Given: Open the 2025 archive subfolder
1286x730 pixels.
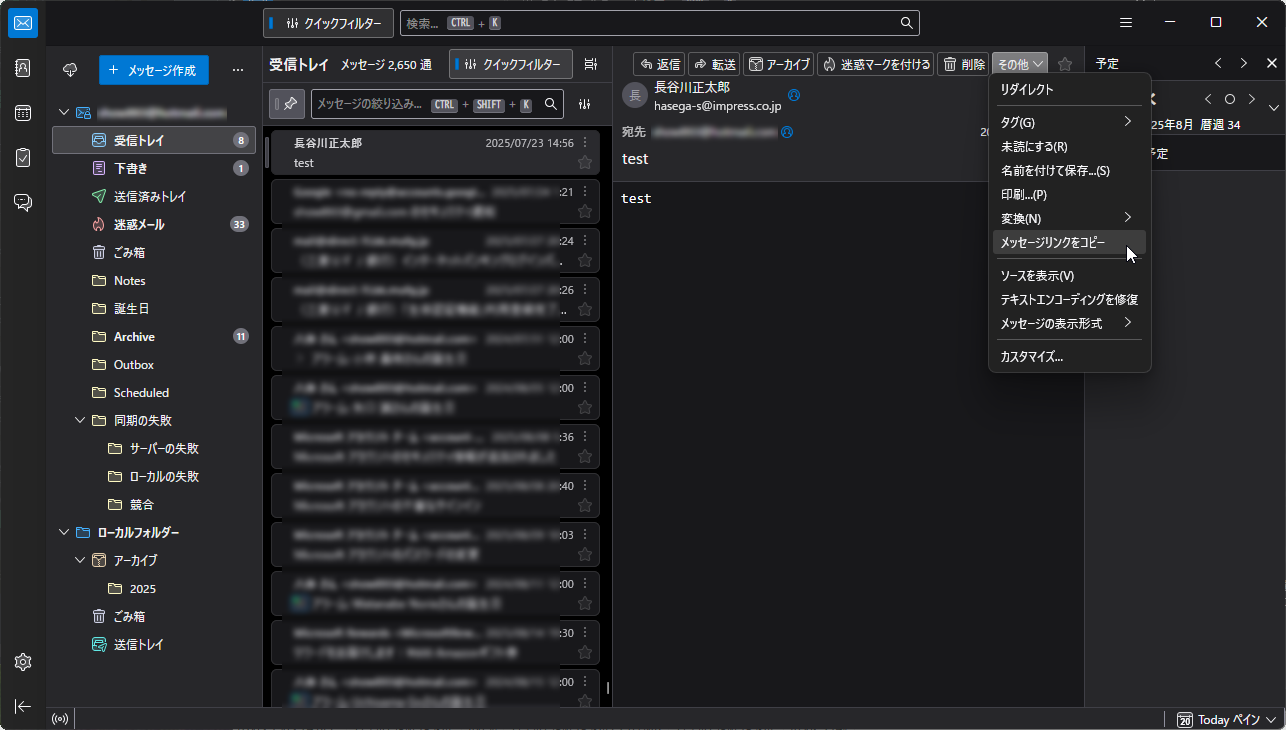Looking at the screenshot, I should [x=154, y=589].
